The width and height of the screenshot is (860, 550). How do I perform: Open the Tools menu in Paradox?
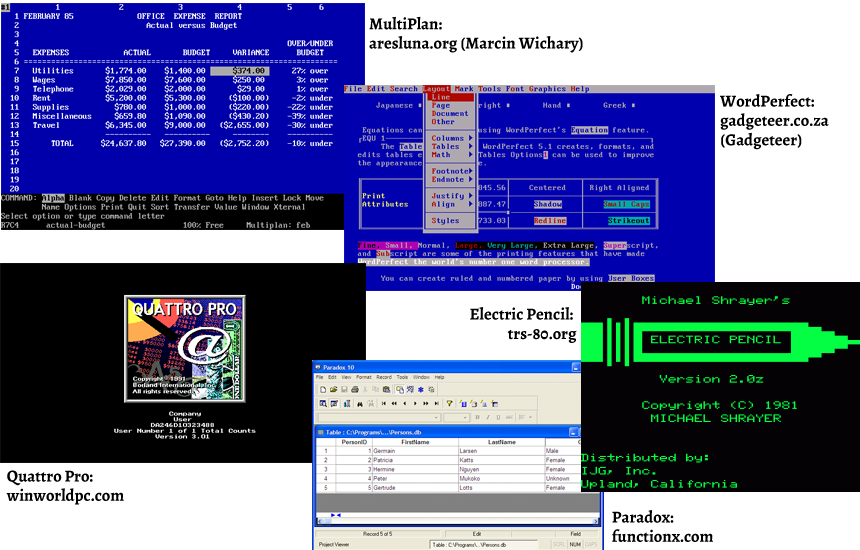pyautogui.click(x=402, y=377)
